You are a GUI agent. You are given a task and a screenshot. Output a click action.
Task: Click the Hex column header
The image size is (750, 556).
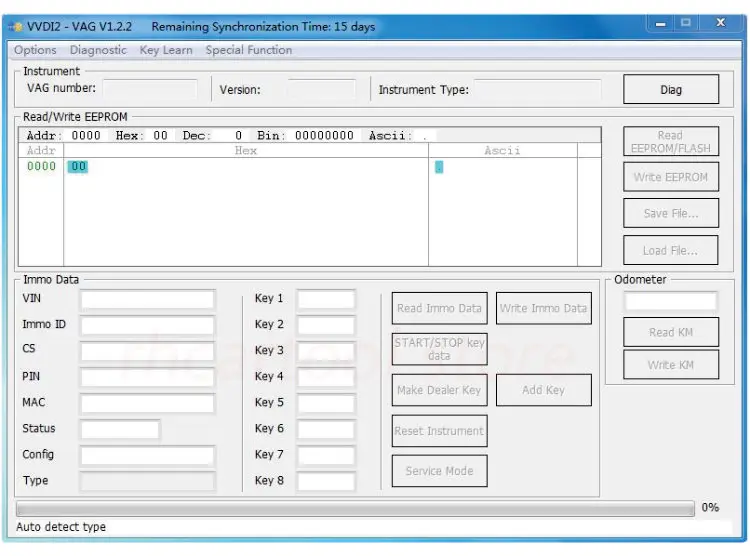point(246,151)
